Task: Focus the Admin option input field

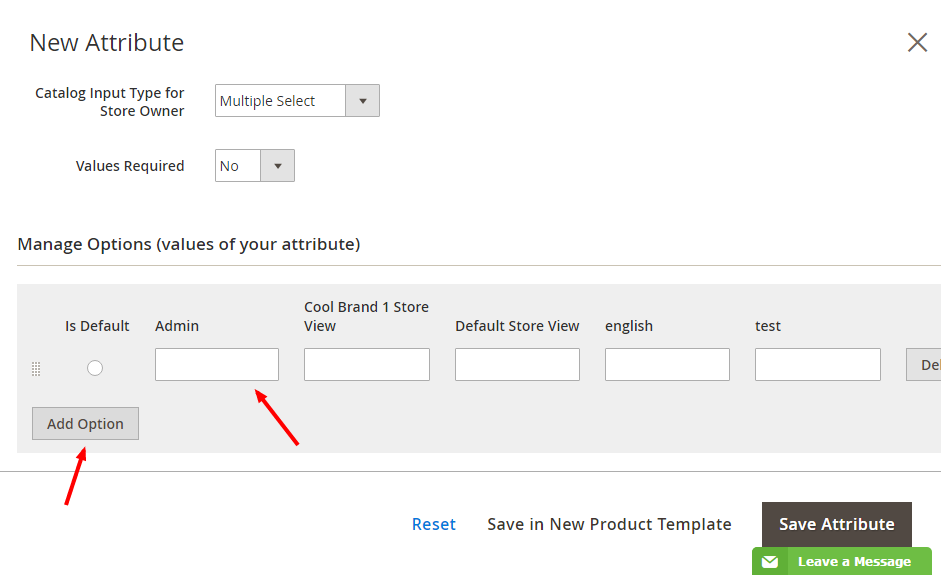Action: pos(217,365)
